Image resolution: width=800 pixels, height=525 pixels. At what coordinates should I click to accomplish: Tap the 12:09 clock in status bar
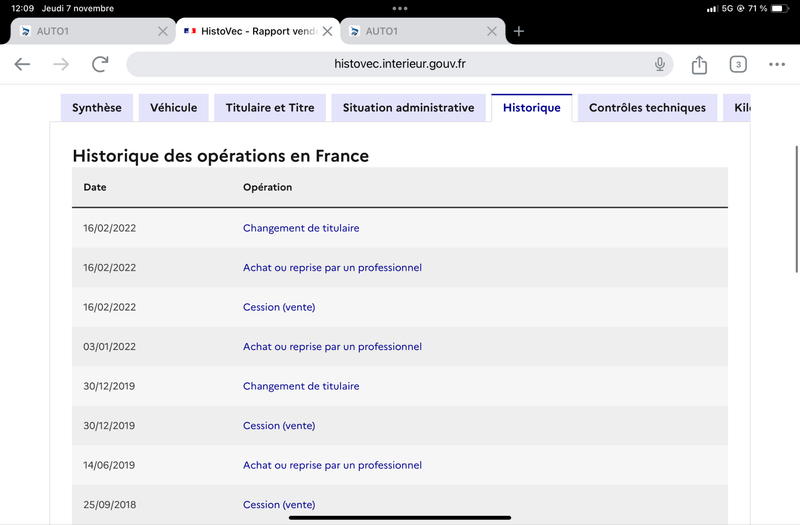22,8
